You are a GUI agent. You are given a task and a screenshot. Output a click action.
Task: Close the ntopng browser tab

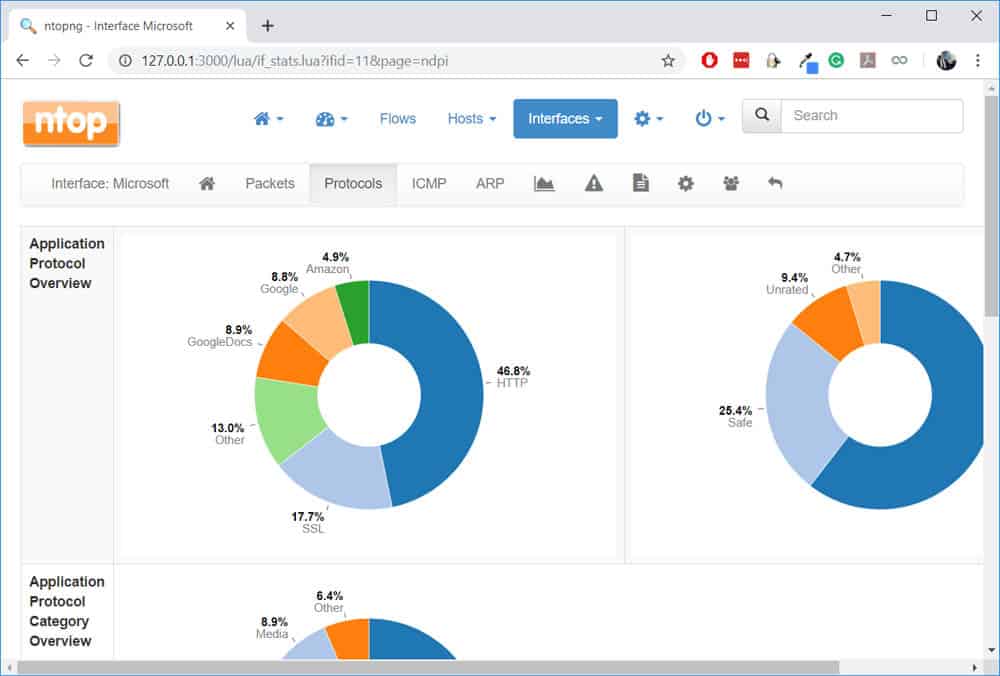(x=230, y=26)
